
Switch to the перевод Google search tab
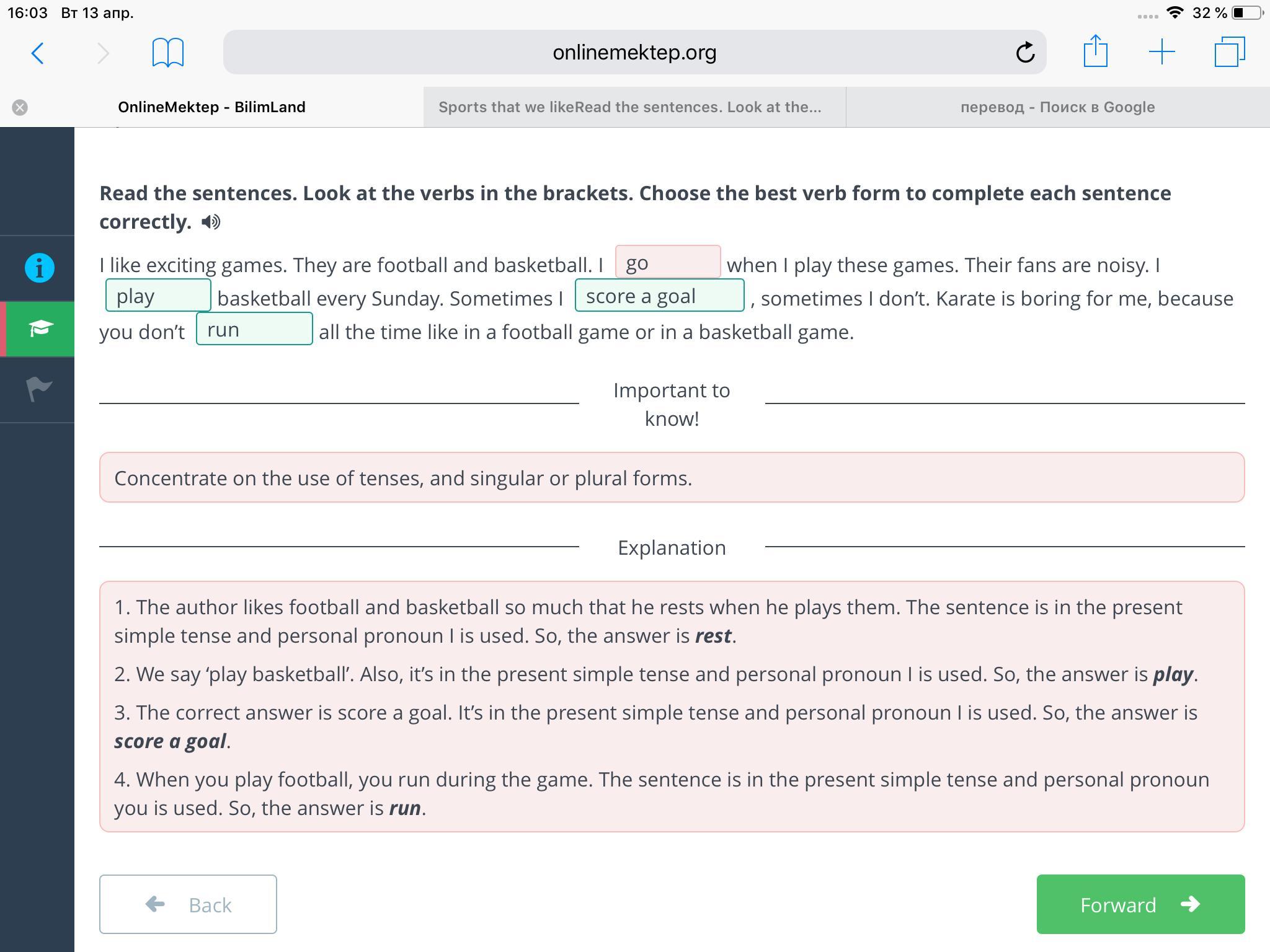(1058, 107)
